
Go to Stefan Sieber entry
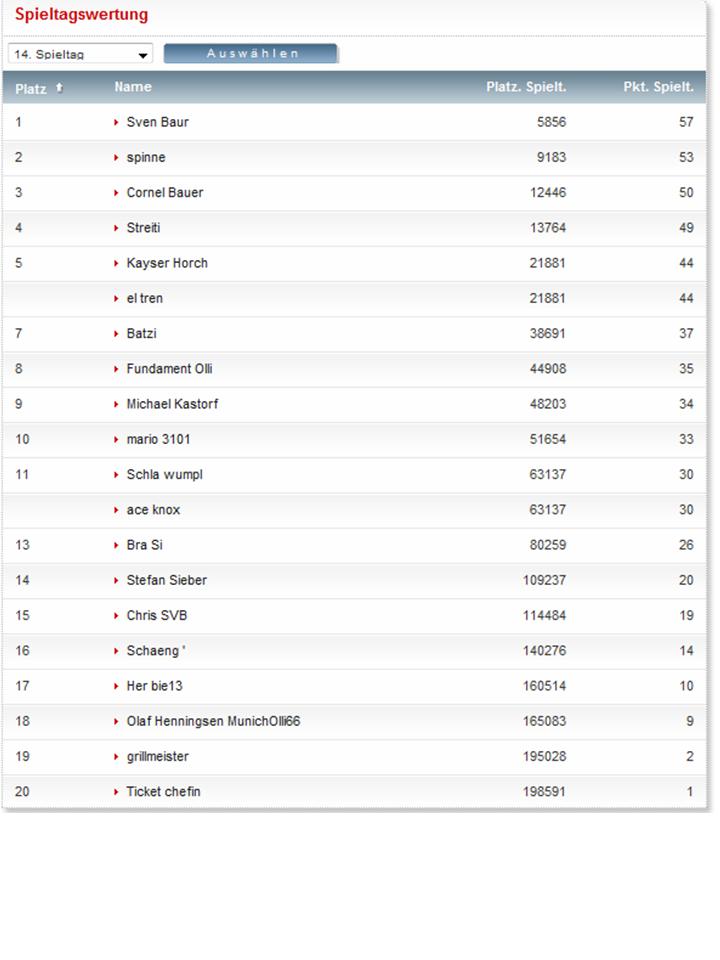tap(166, 580)
